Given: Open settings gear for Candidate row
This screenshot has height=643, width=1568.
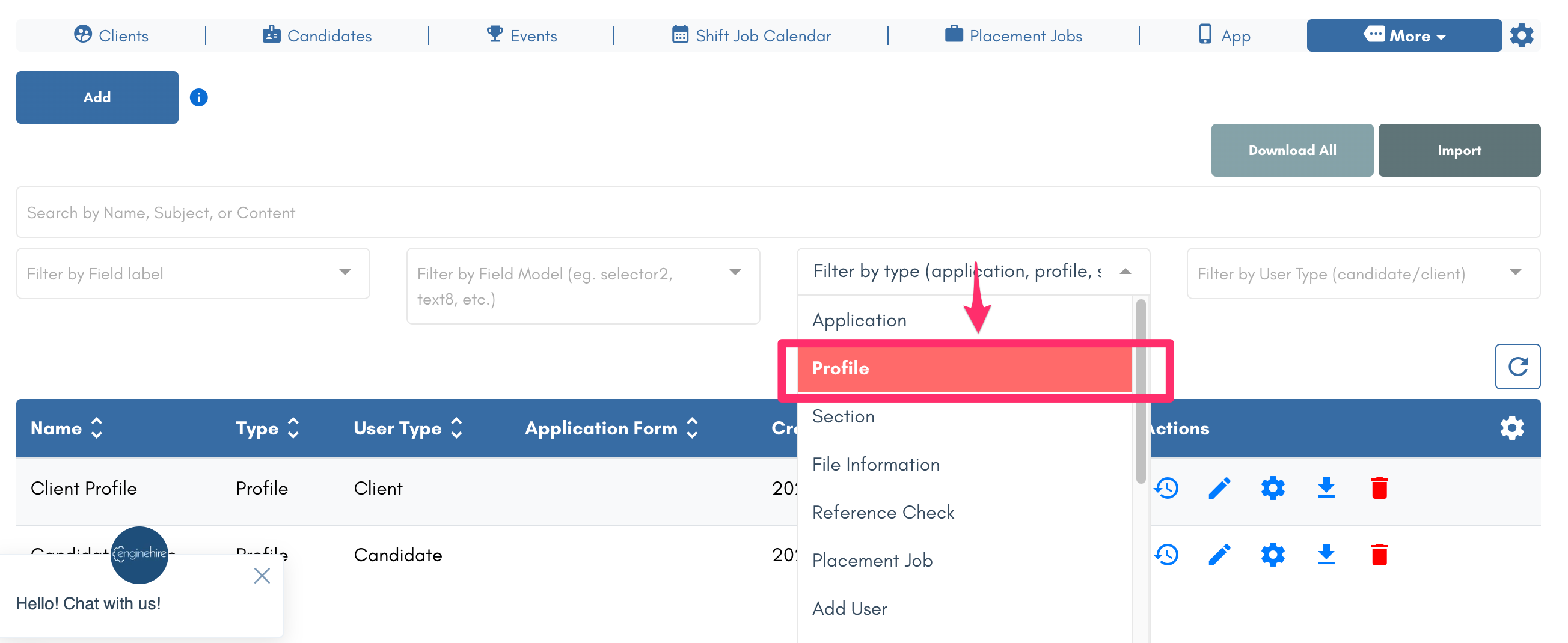Looking at the screenshot, I should pos(1273,555).
